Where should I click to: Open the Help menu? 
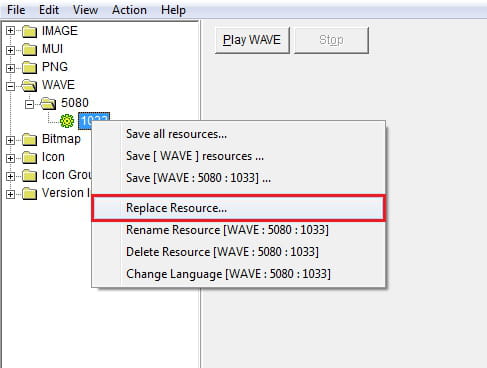(x=173, y=10)
